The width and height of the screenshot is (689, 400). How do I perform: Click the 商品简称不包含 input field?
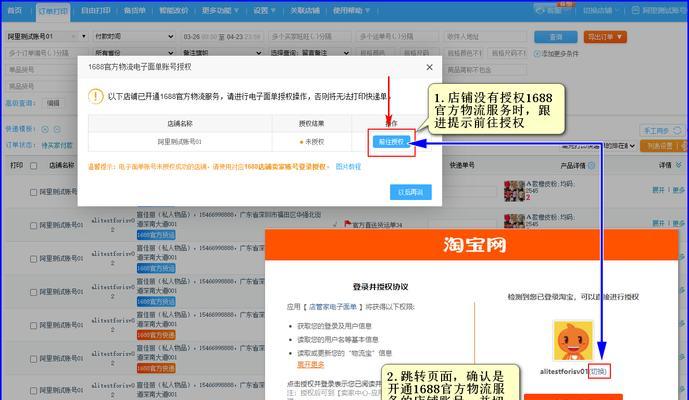click(x=486, y=69)
